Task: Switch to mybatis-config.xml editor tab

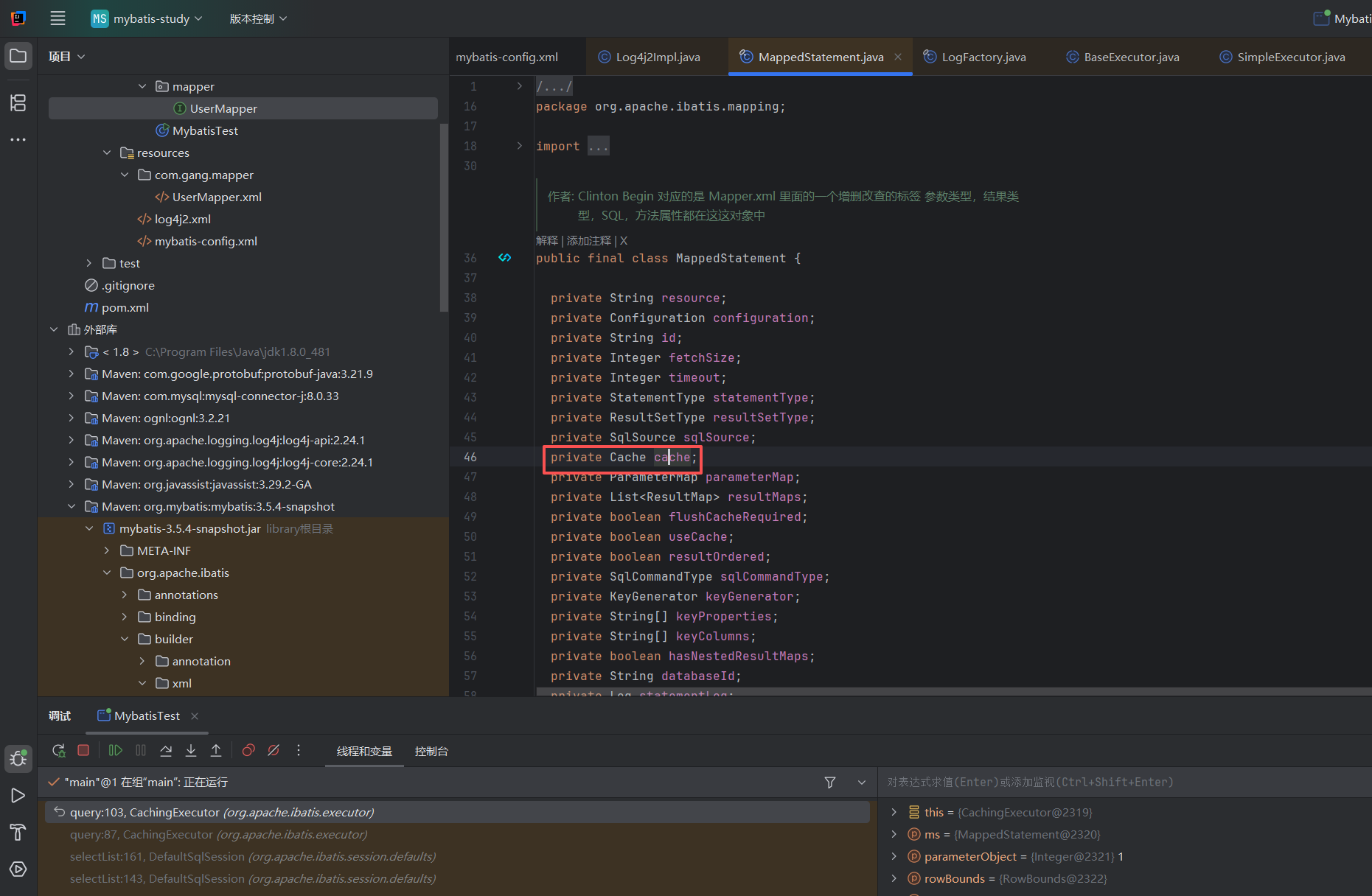Action: pyautogui.click(x=507, y=57)
